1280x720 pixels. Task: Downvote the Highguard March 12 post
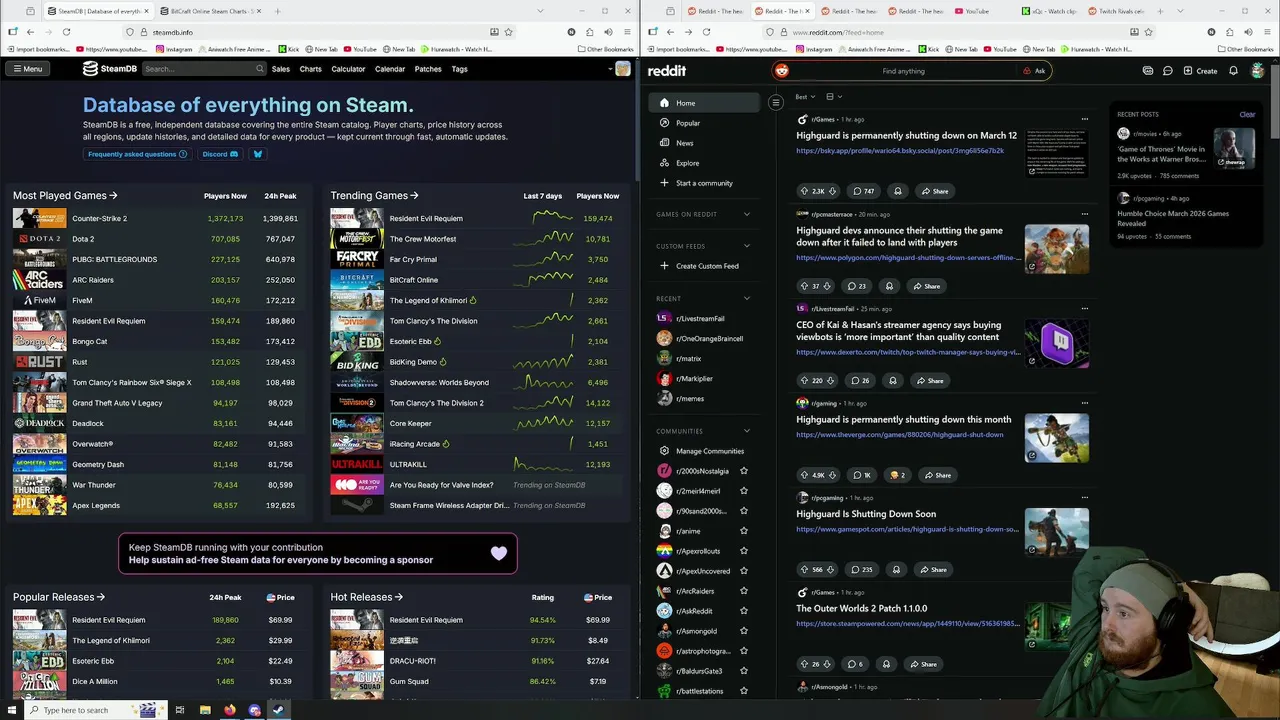pyautogui.click(x=833, y=191)
